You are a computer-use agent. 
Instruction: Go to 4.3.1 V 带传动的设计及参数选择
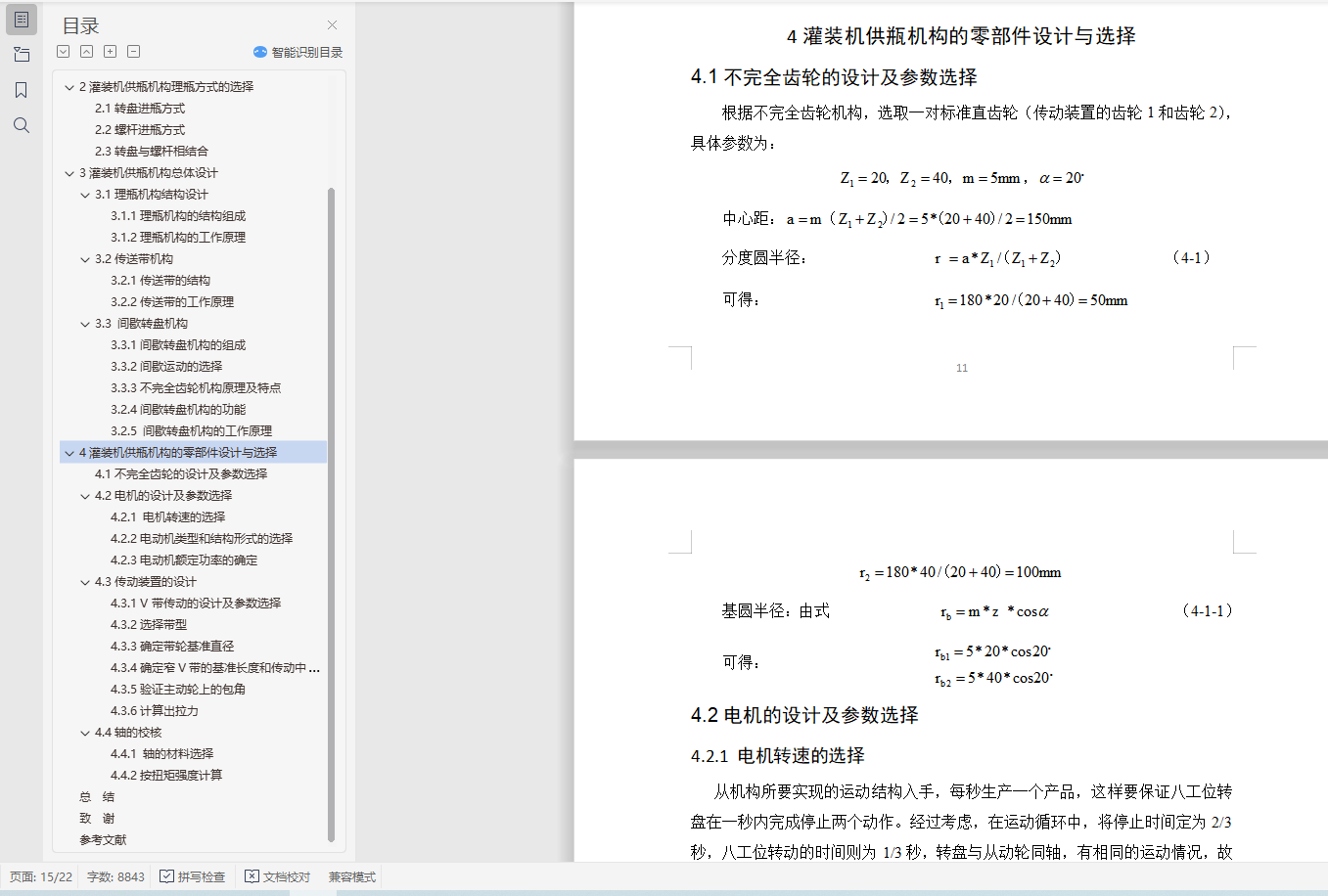pyautogui.click(x=196, y=604)
